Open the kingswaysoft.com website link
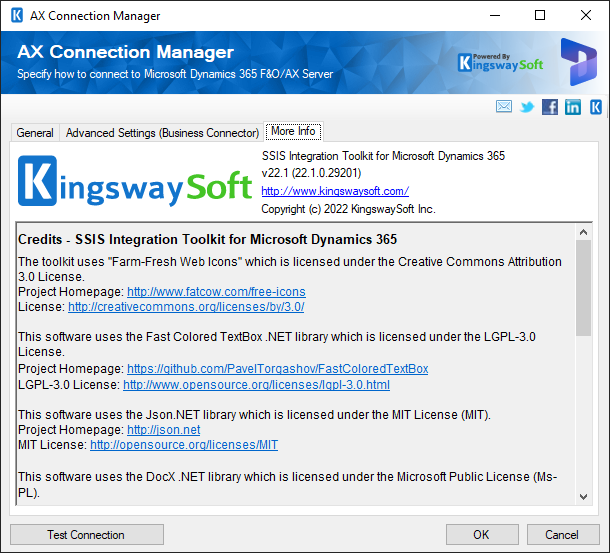 (335, 191)
